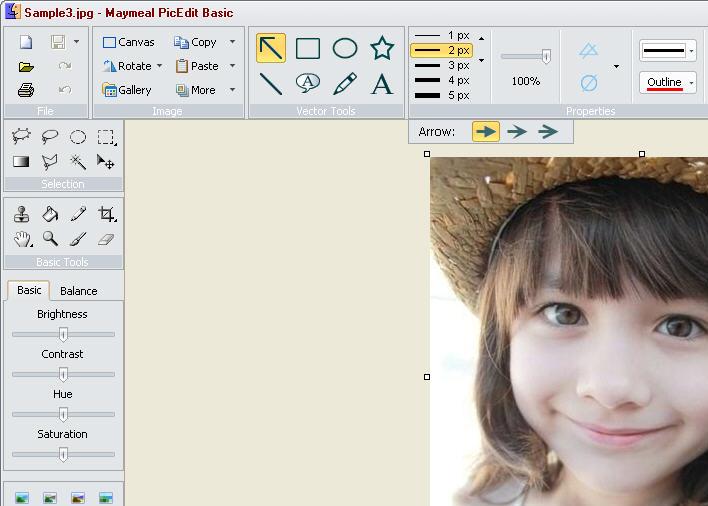Open the line style combo box
This screenshot has height=506, width=708.
coord(668,50)
